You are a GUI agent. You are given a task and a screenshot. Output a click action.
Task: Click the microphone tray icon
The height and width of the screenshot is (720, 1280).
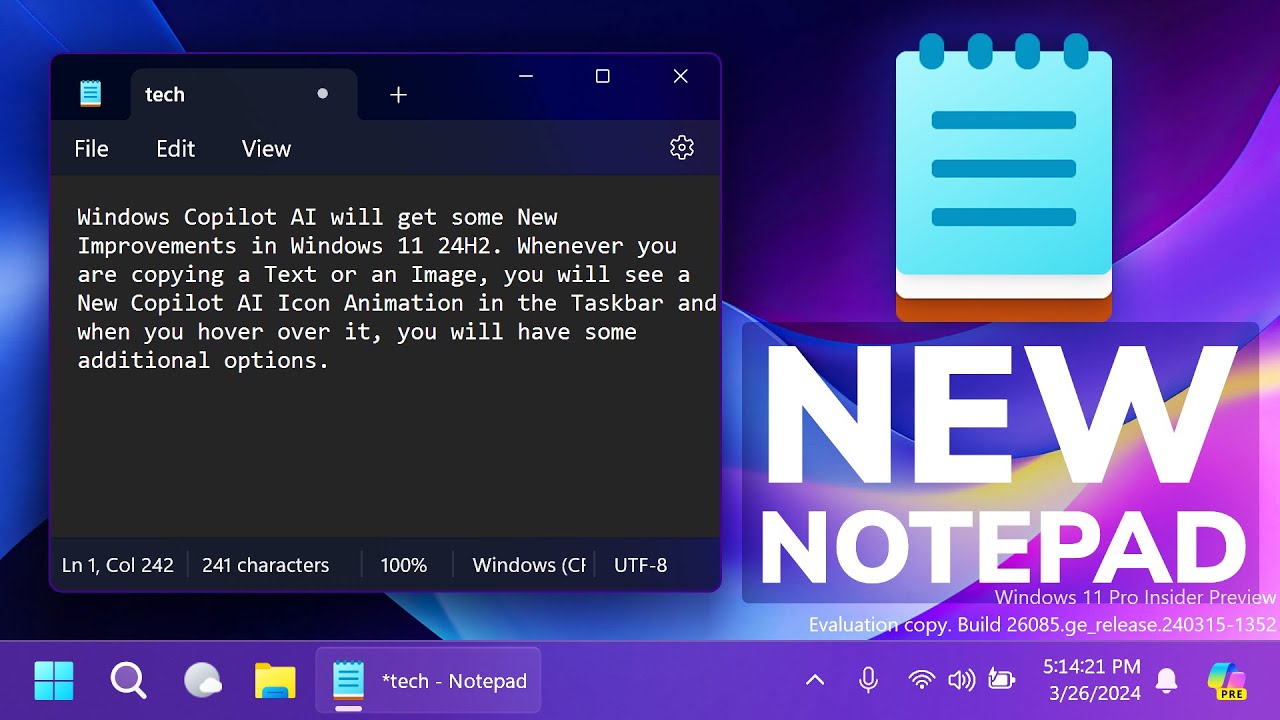pyautogui.click(x=869, y=681)
